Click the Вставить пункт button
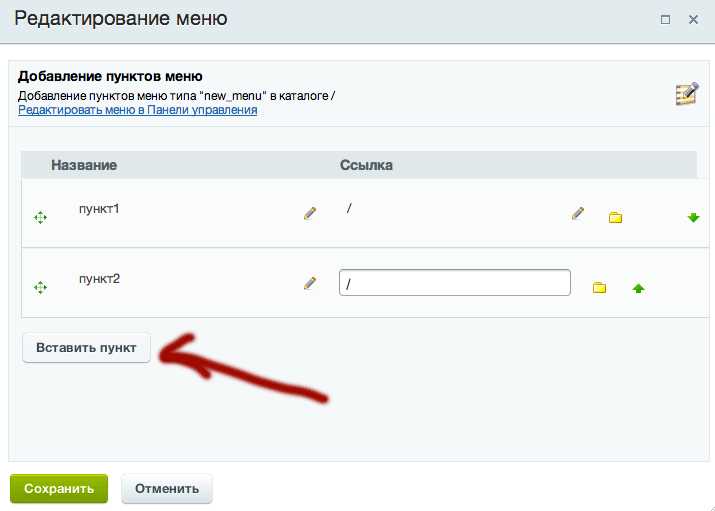 click(x=86, y=348)
